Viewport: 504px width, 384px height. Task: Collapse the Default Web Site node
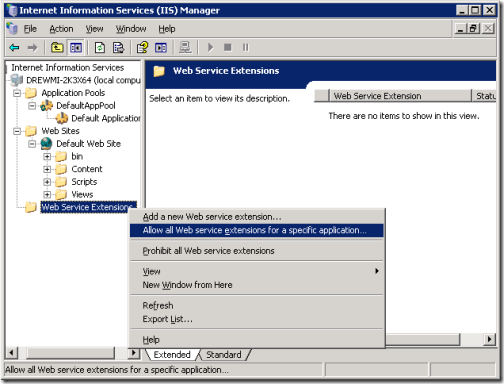[32, 144]
